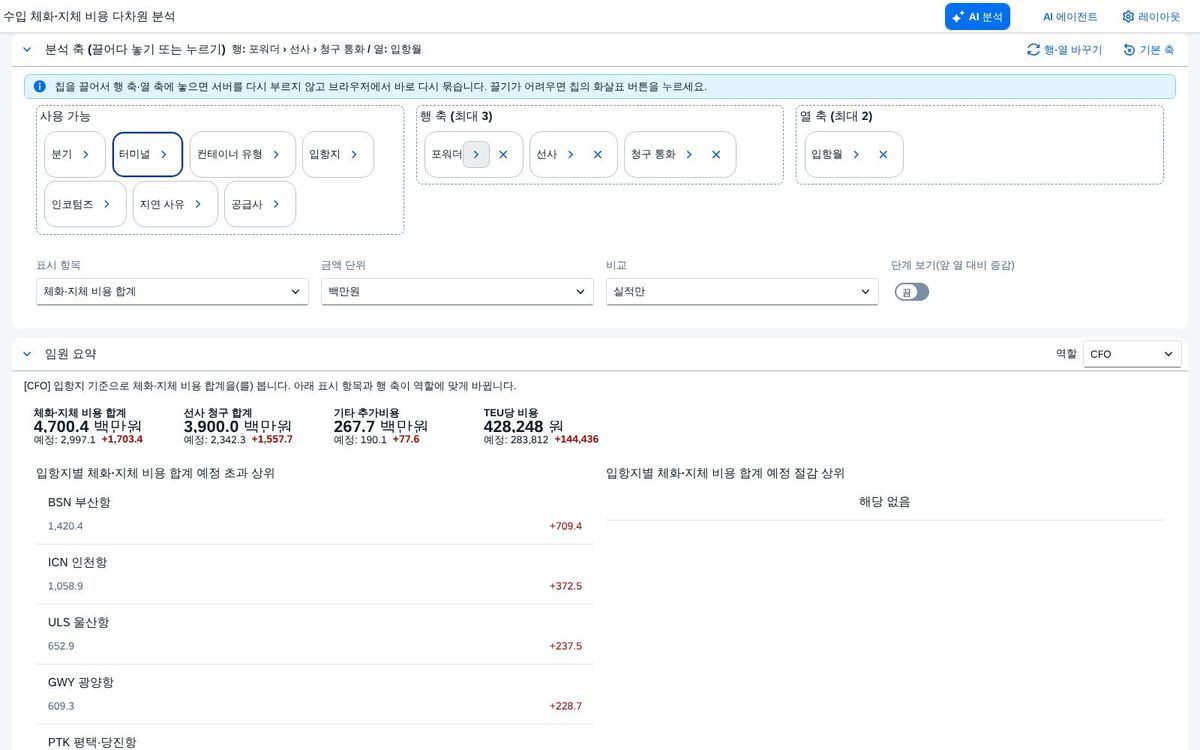1200x750 pixels.
Task: Click arrow on the 인코텀즈 chip
Action: pos(107,204)
